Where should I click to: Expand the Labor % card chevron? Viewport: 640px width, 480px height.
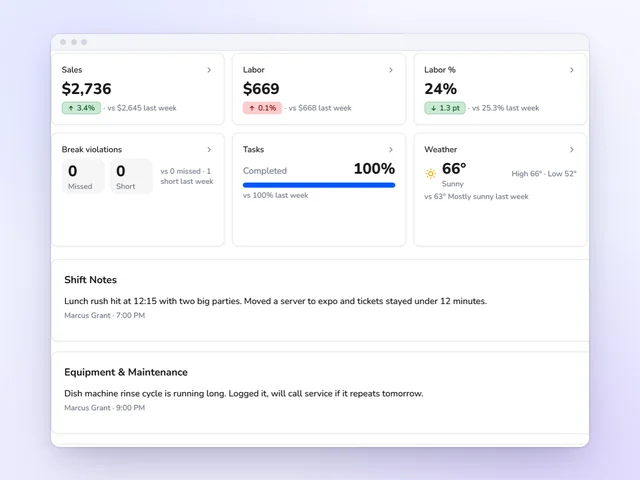click(x=572, y=70)
